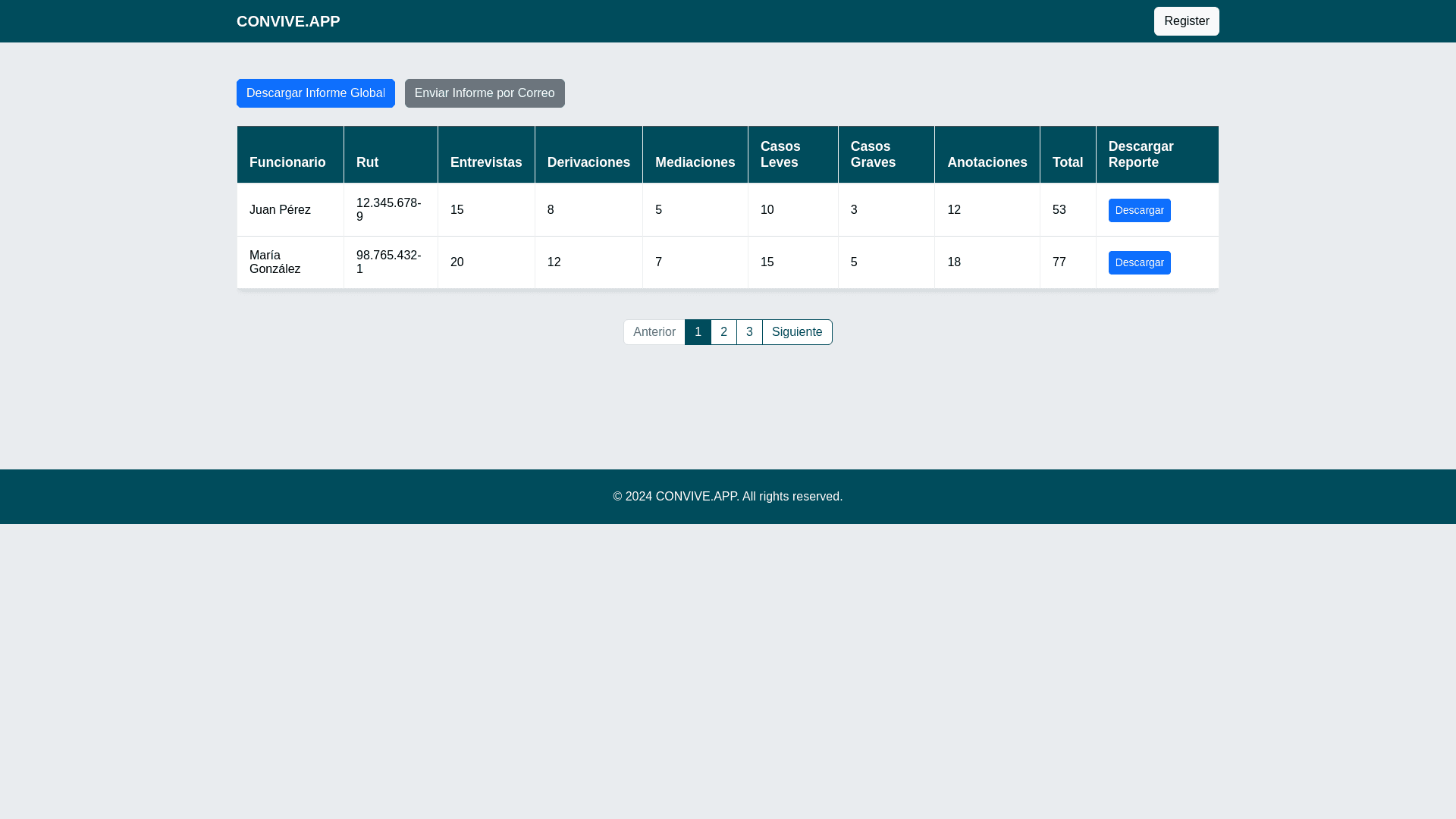
Task: Click the Casos Graves column header
Action: (x=873, y=155)
